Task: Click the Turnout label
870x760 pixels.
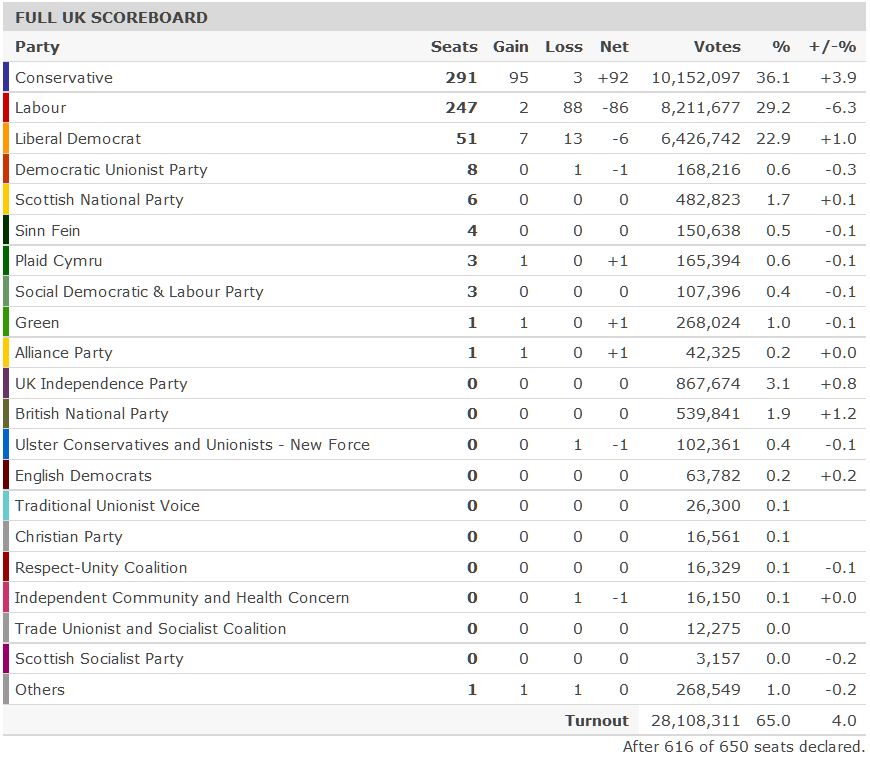Action: [x=597, y=721]
